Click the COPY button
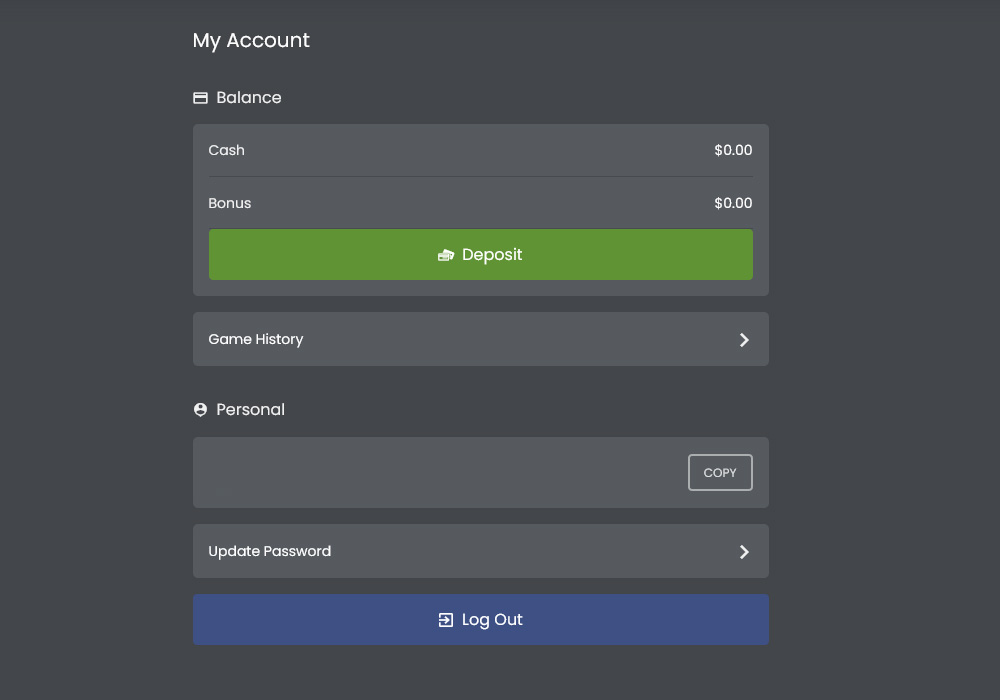Image resolution: width=1000 pixels, height=700 pixels. 720,472
